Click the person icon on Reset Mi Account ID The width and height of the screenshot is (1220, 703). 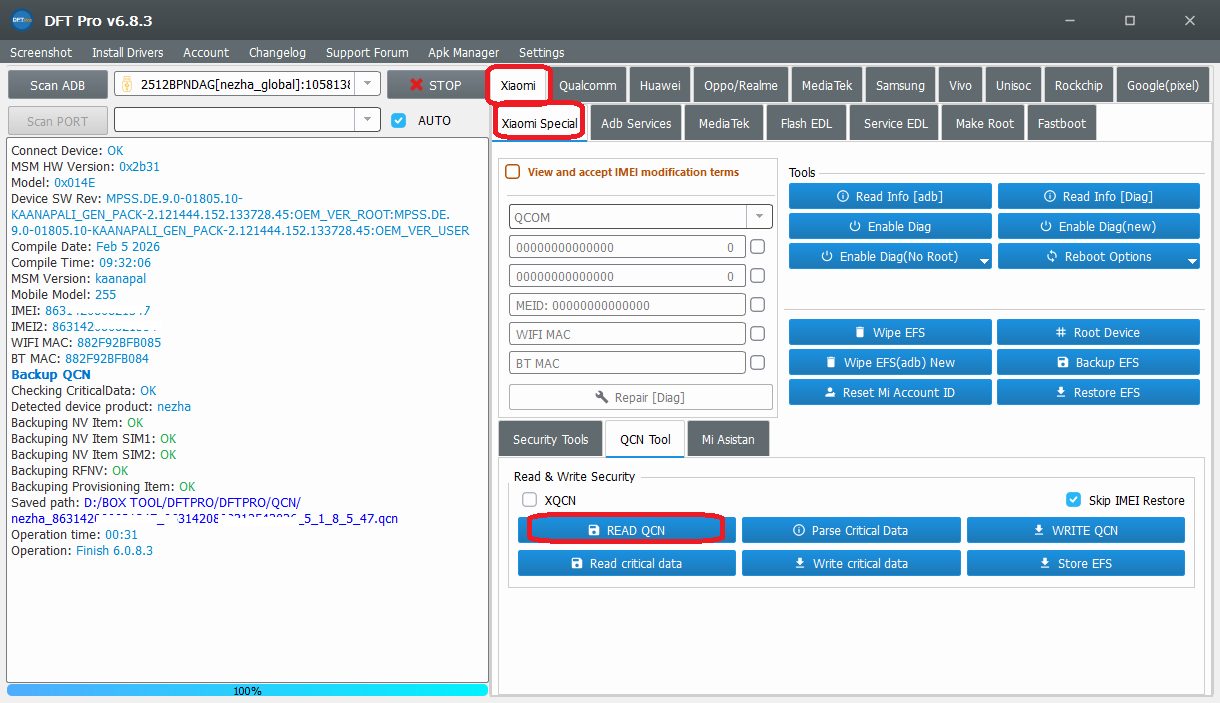(830, 392)
